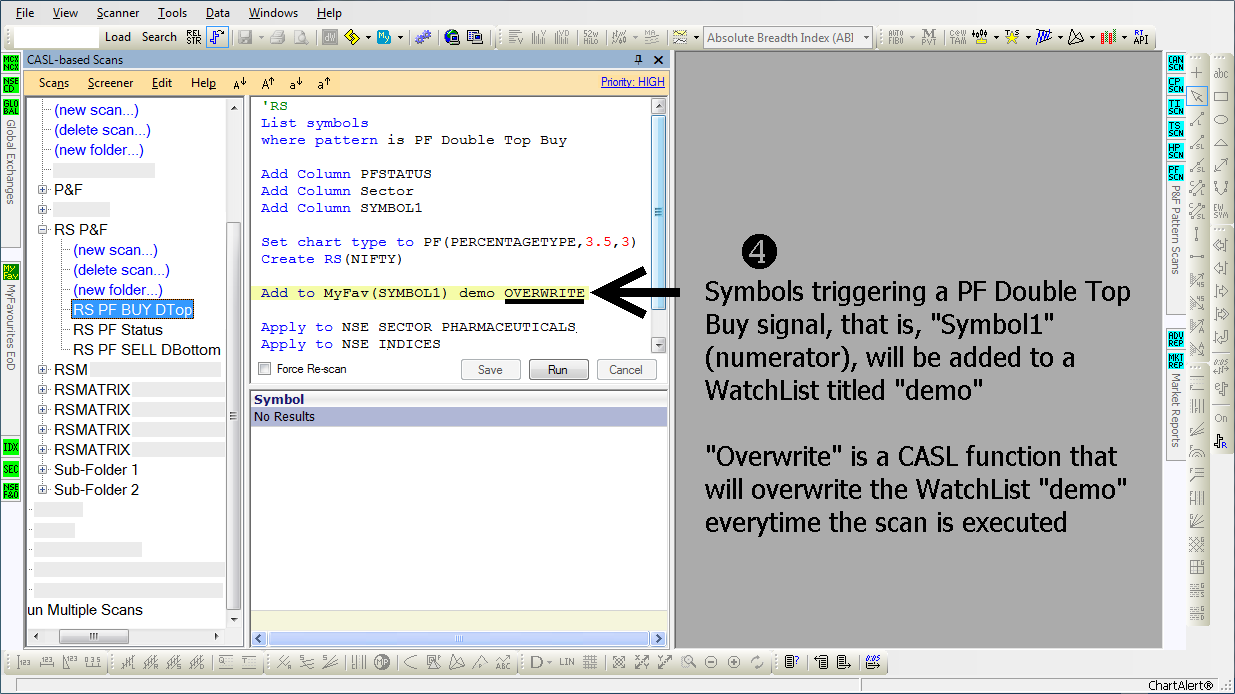Open the Scanner menu
Viewport: 1235px width, 694px height.
pos(118,13)
